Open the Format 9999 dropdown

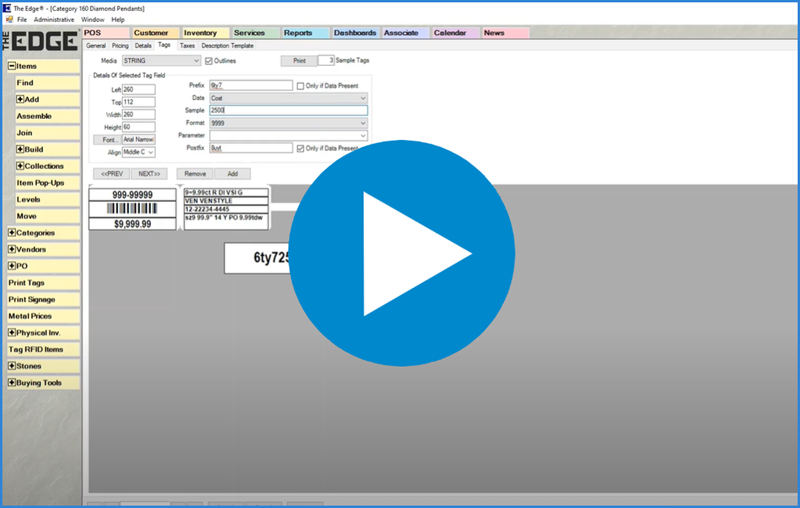pyautogui.click(x=288, y=123)
